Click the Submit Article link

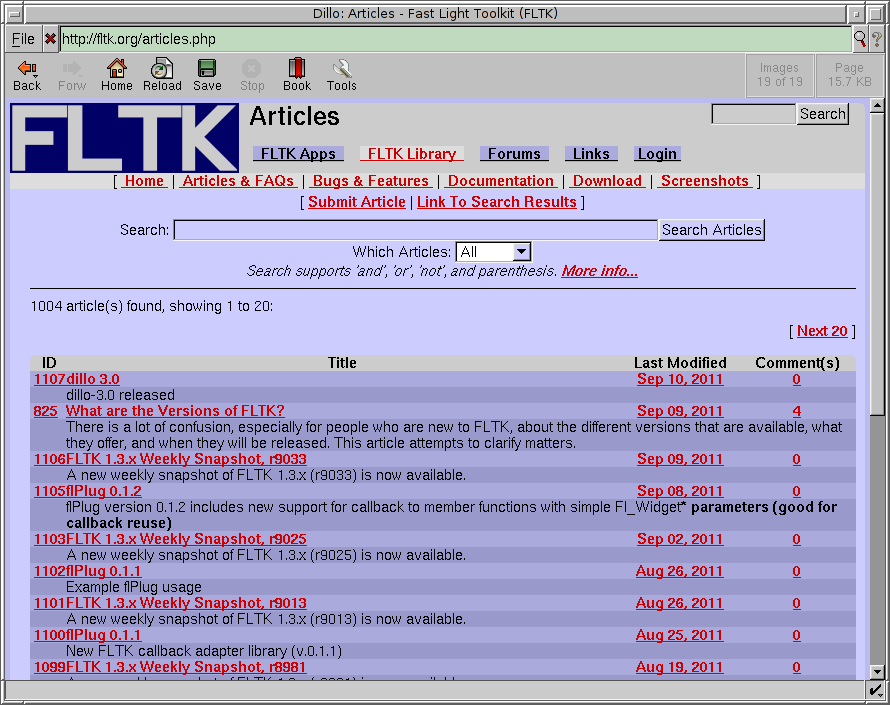(356, 202)
